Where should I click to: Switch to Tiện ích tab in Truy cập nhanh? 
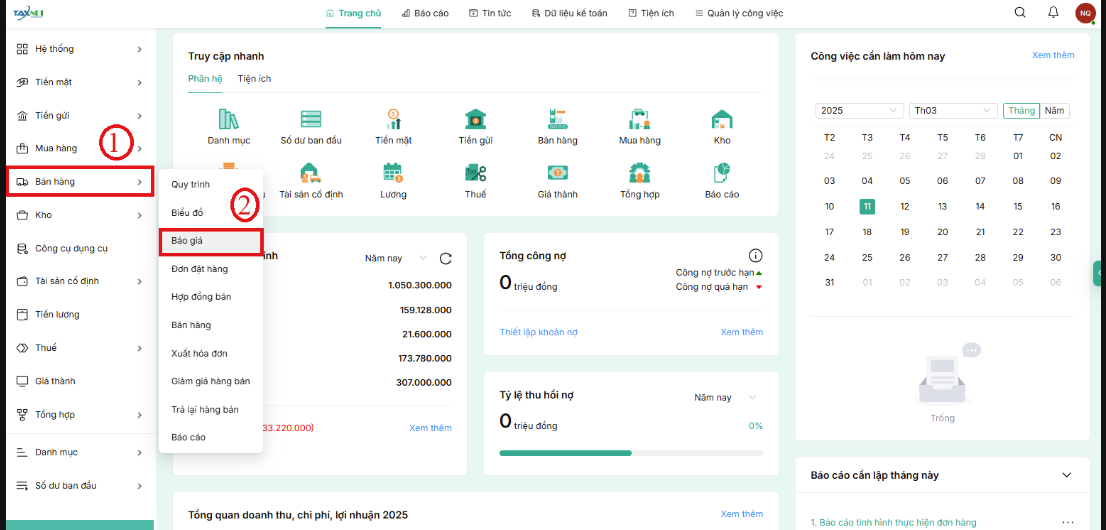point(254,79)
